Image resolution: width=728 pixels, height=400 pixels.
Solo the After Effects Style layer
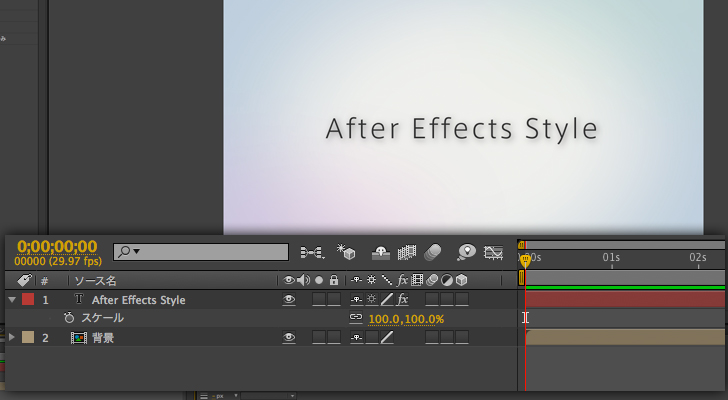click(319, 299)
